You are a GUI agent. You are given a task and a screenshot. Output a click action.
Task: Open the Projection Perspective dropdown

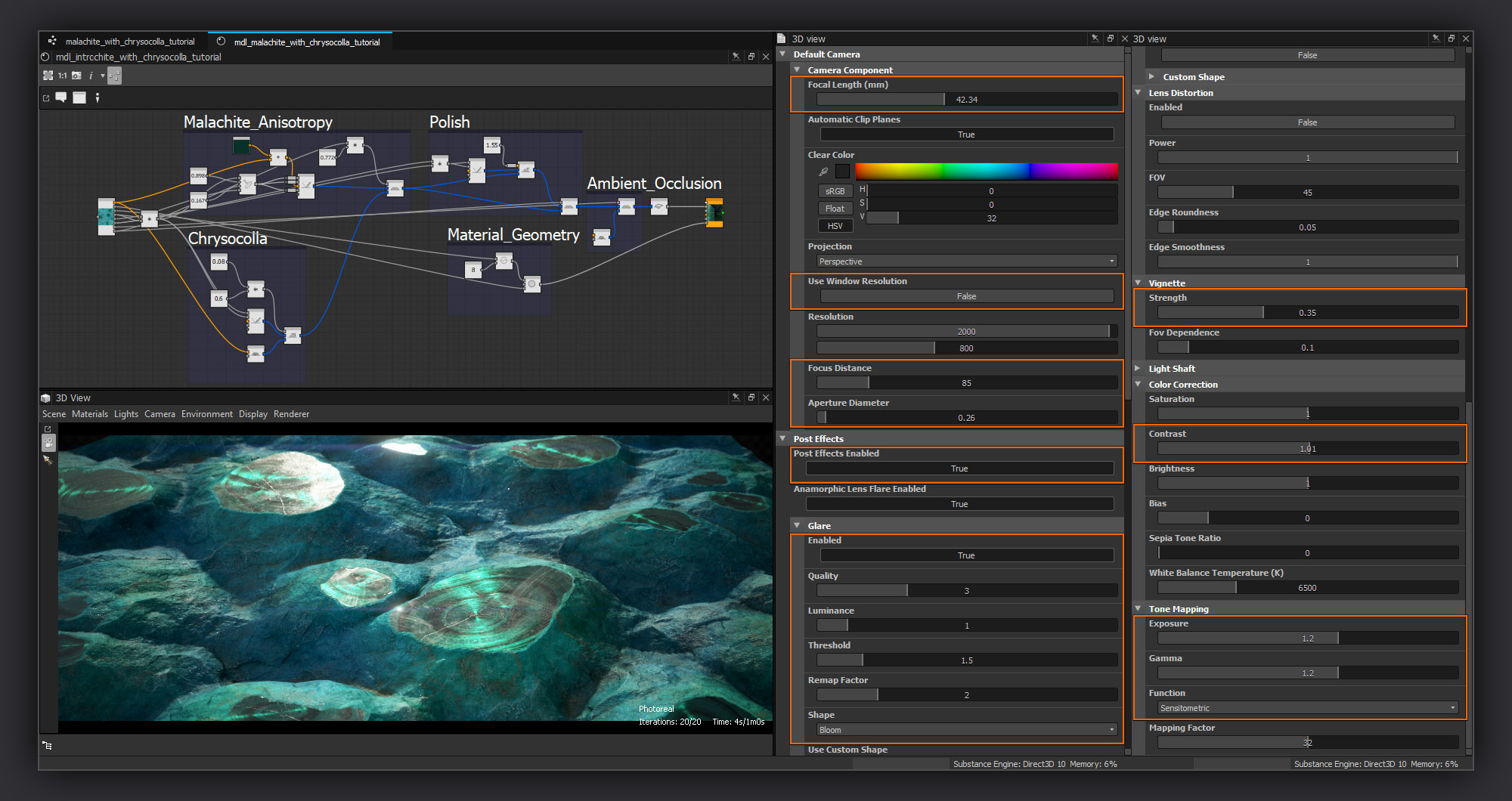click(965, 261)
